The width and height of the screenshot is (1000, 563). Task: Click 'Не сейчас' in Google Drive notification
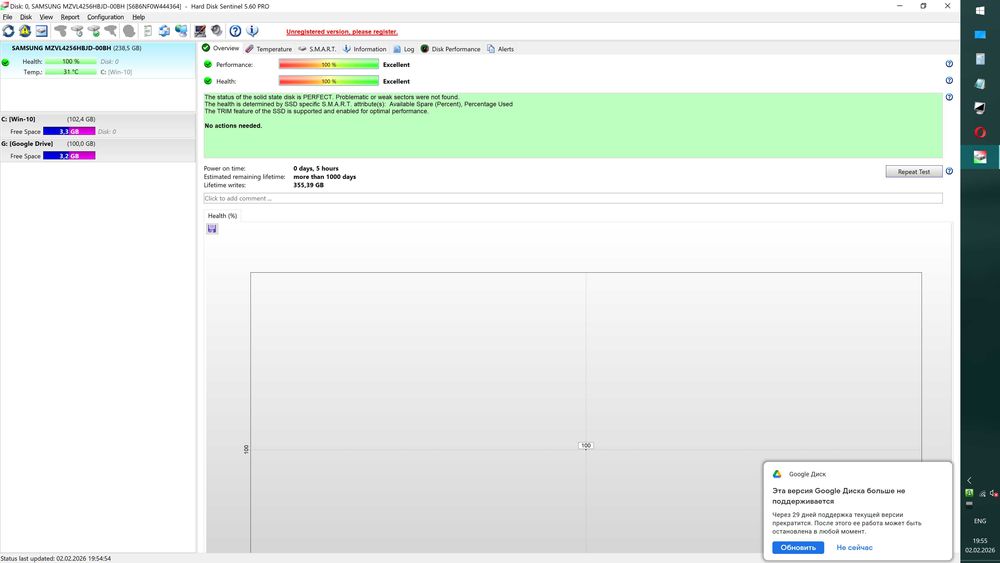coord(854,547)
